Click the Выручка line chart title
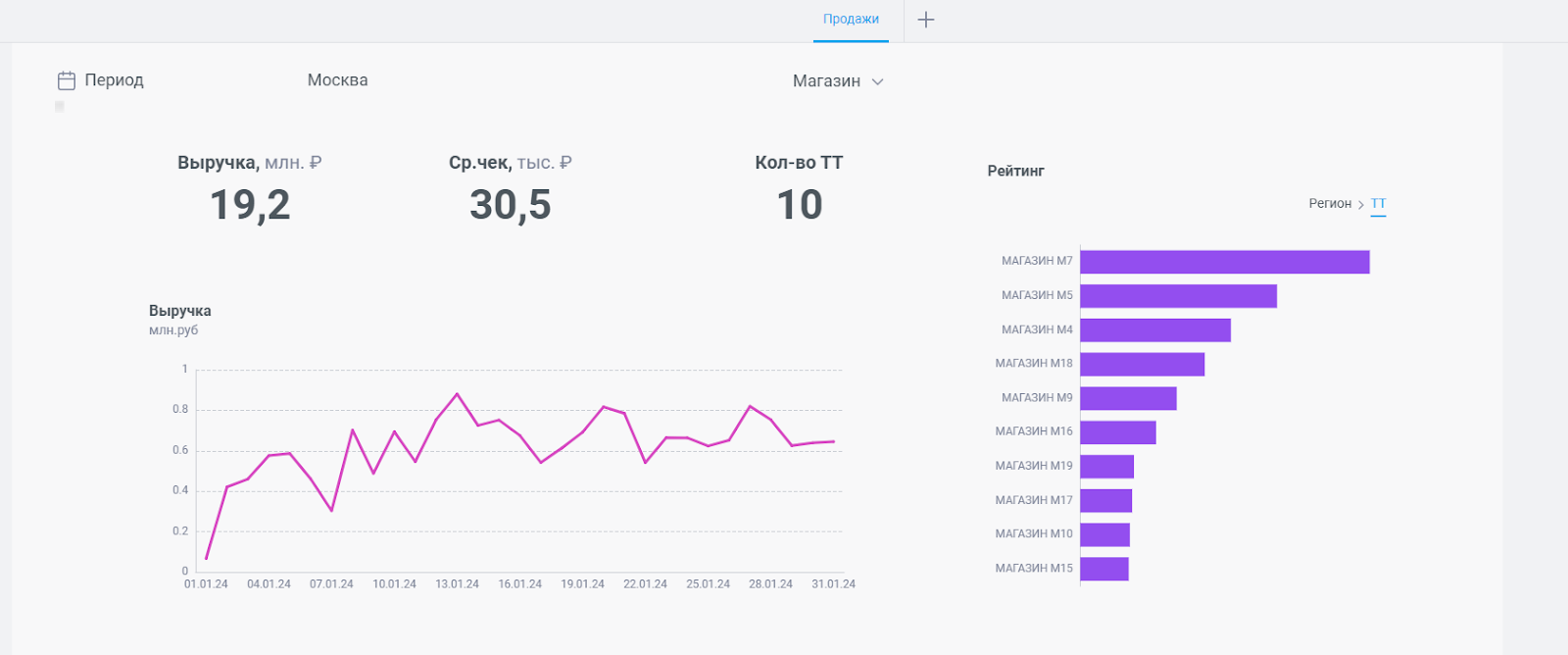 (180, 311)
